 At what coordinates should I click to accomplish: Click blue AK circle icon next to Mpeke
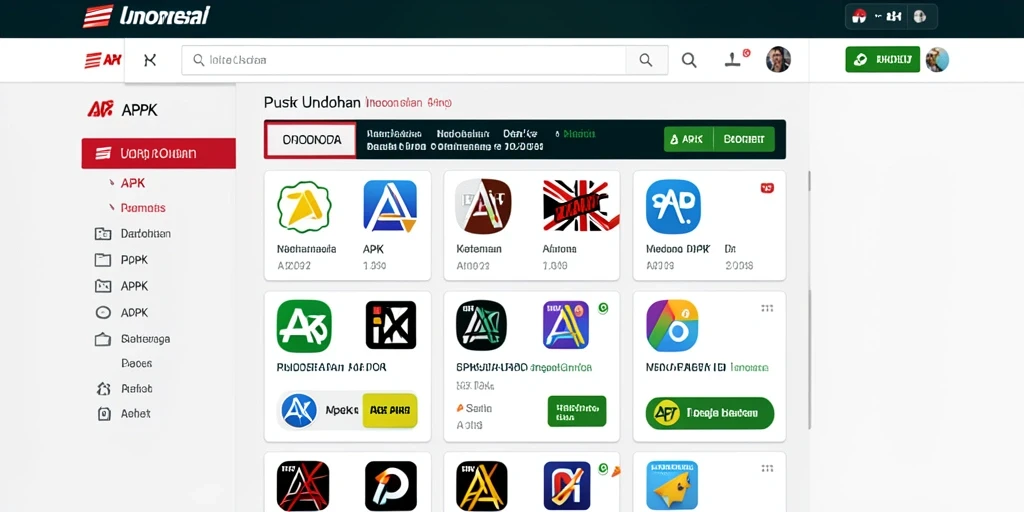point(299,411)
